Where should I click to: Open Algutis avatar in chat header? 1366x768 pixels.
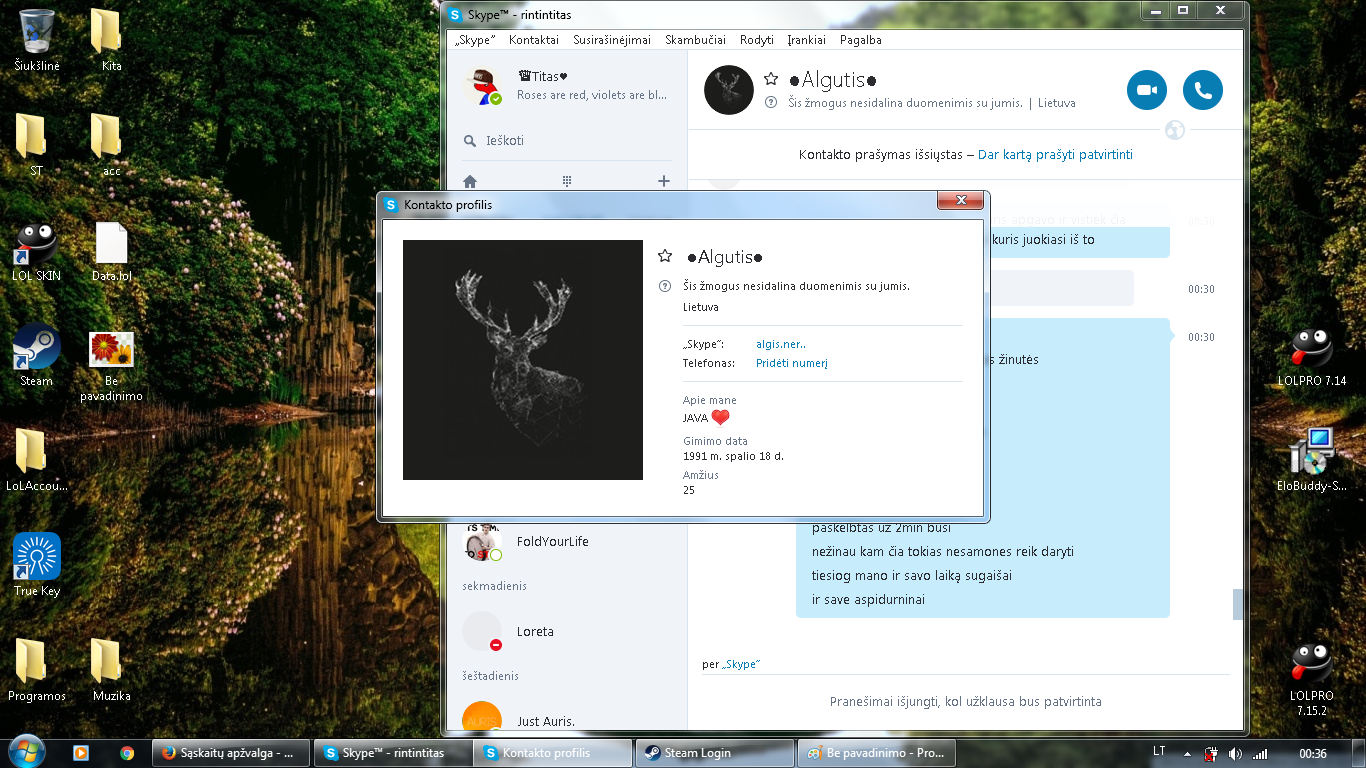coord(729,90)
